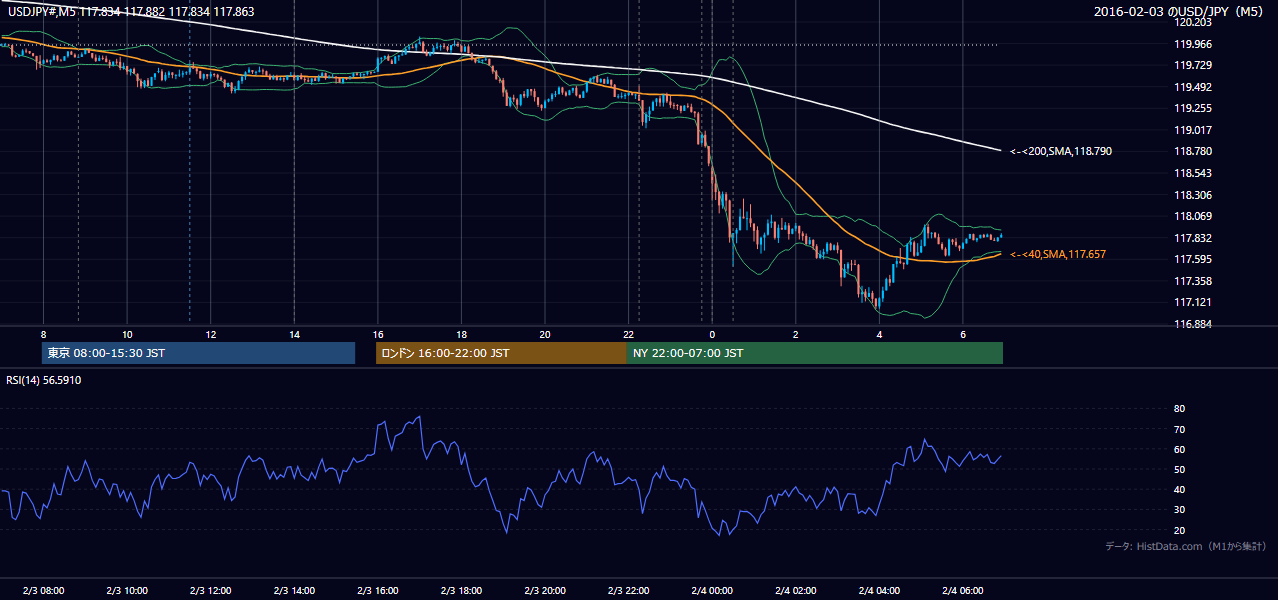
Task: Click hour tick 12 below price chart
Action: coord(210,333)
